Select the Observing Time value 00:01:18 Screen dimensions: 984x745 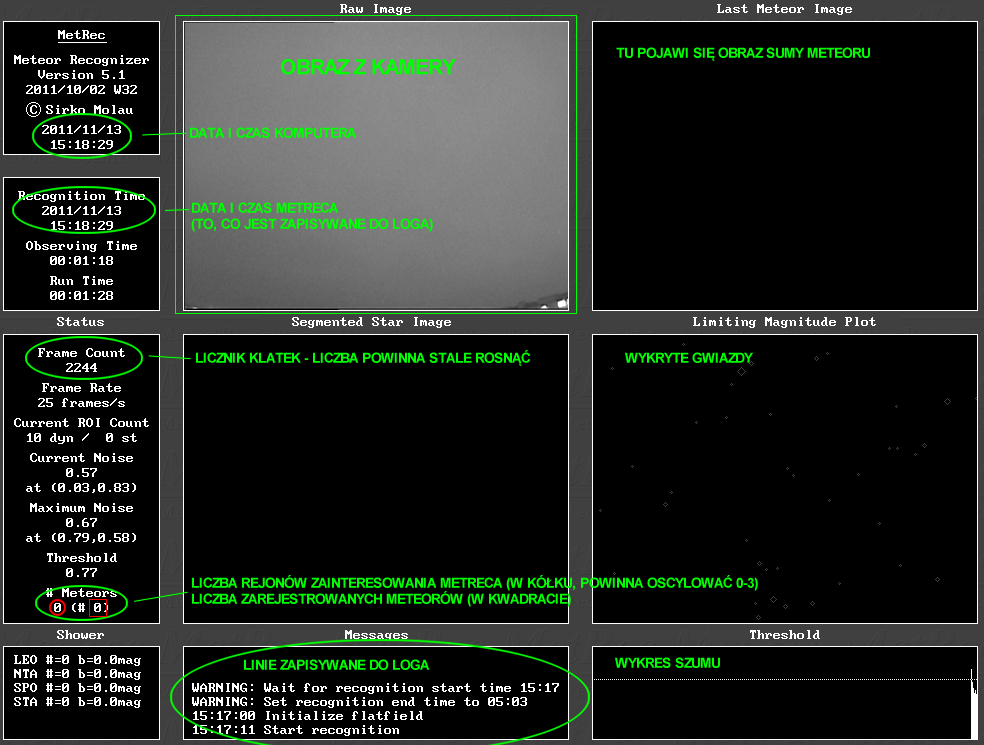point(81,260)
